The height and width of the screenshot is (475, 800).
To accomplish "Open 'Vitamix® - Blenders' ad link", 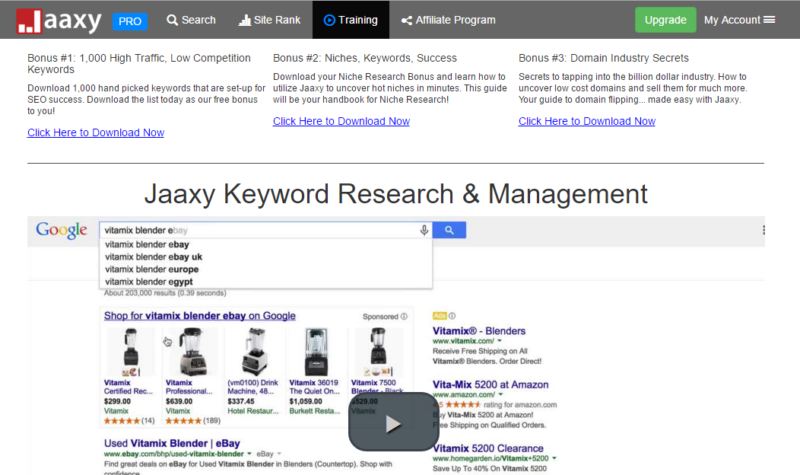I will tap(479, 331).
